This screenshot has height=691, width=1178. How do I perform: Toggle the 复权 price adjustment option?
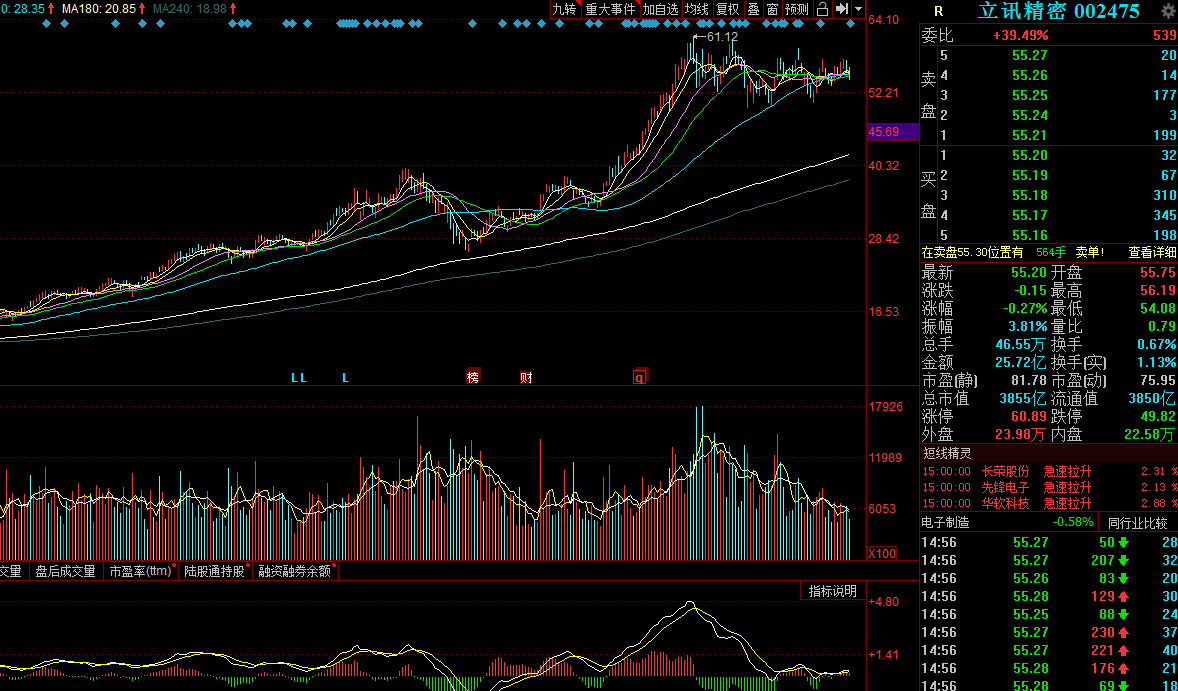coord(727,9)
